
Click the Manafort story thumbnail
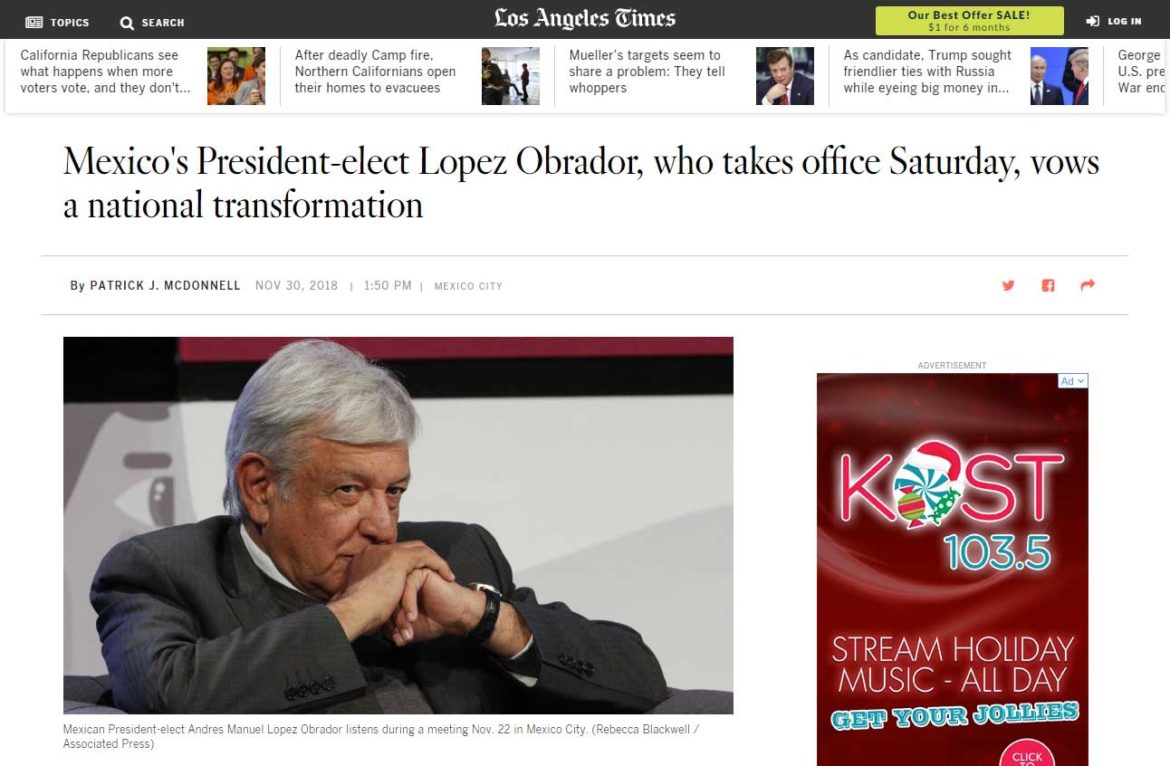[x=785, y=76]
